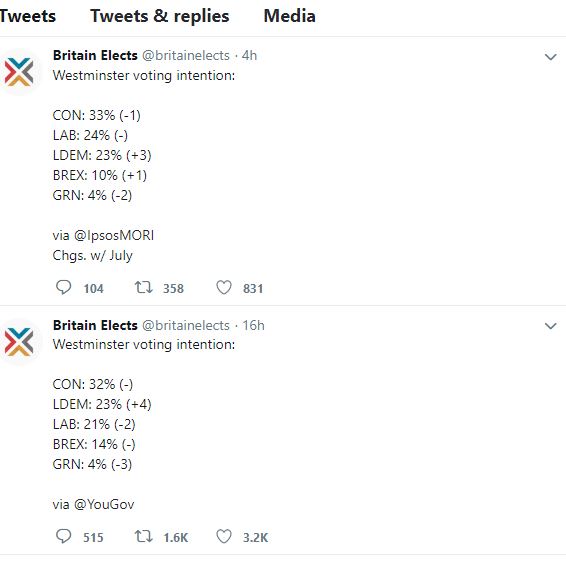Click Britain Elects avatar on 4h tweet
Screen dimensions: 566x564
click(x=19, y=72)
